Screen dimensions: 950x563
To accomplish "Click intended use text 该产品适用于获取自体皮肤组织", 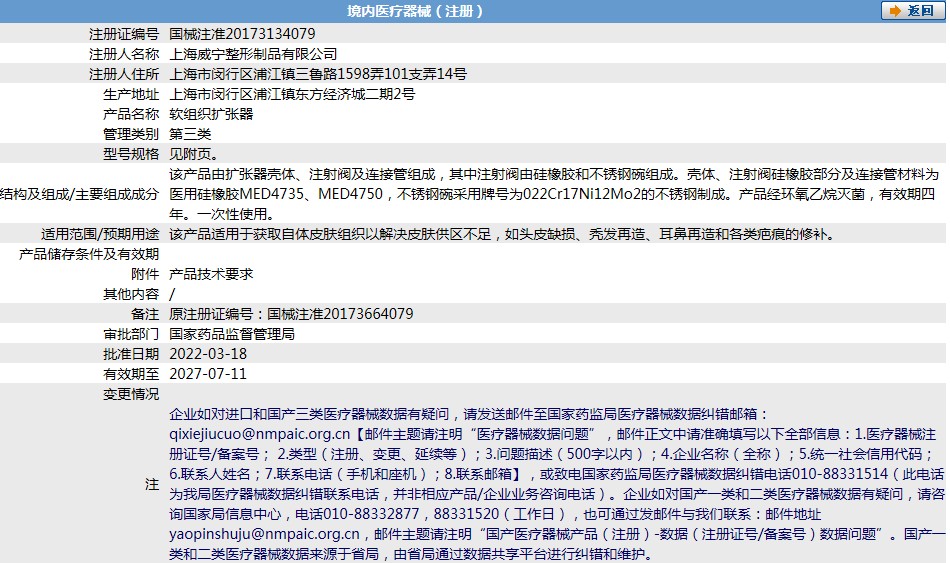I will click(x=502, y=234).
